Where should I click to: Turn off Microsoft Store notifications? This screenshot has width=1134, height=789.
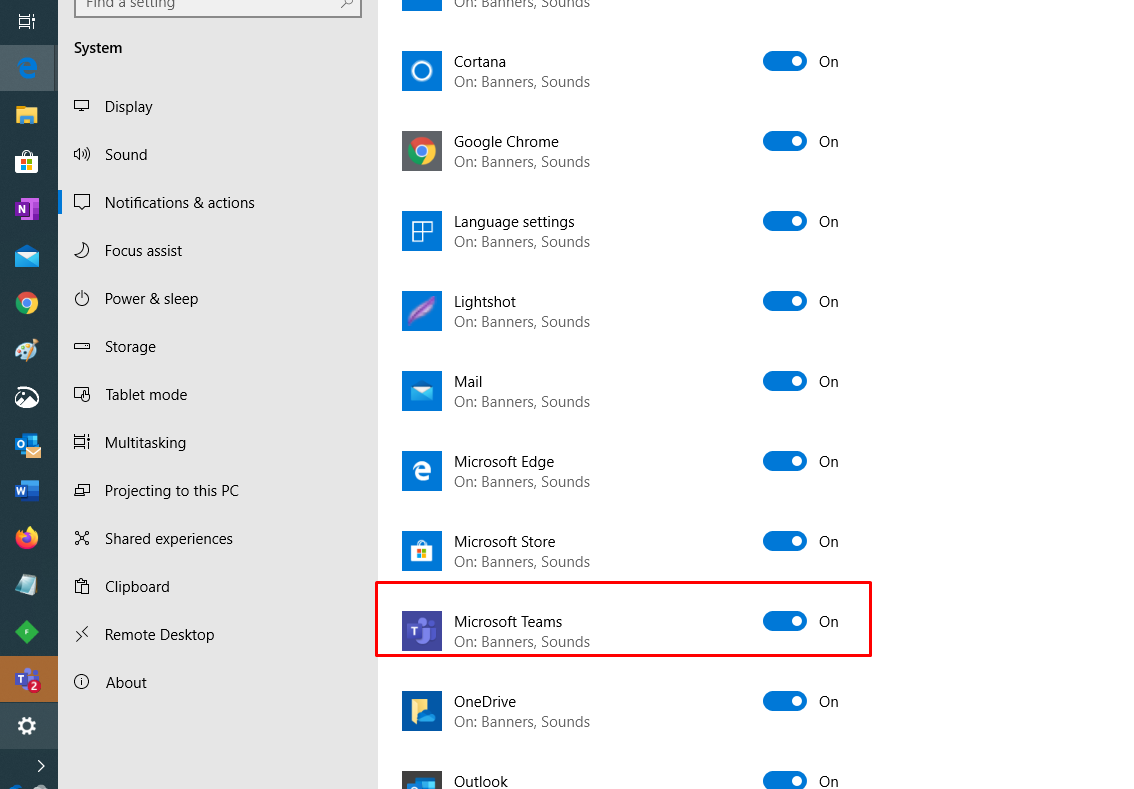tap(785, 542)
